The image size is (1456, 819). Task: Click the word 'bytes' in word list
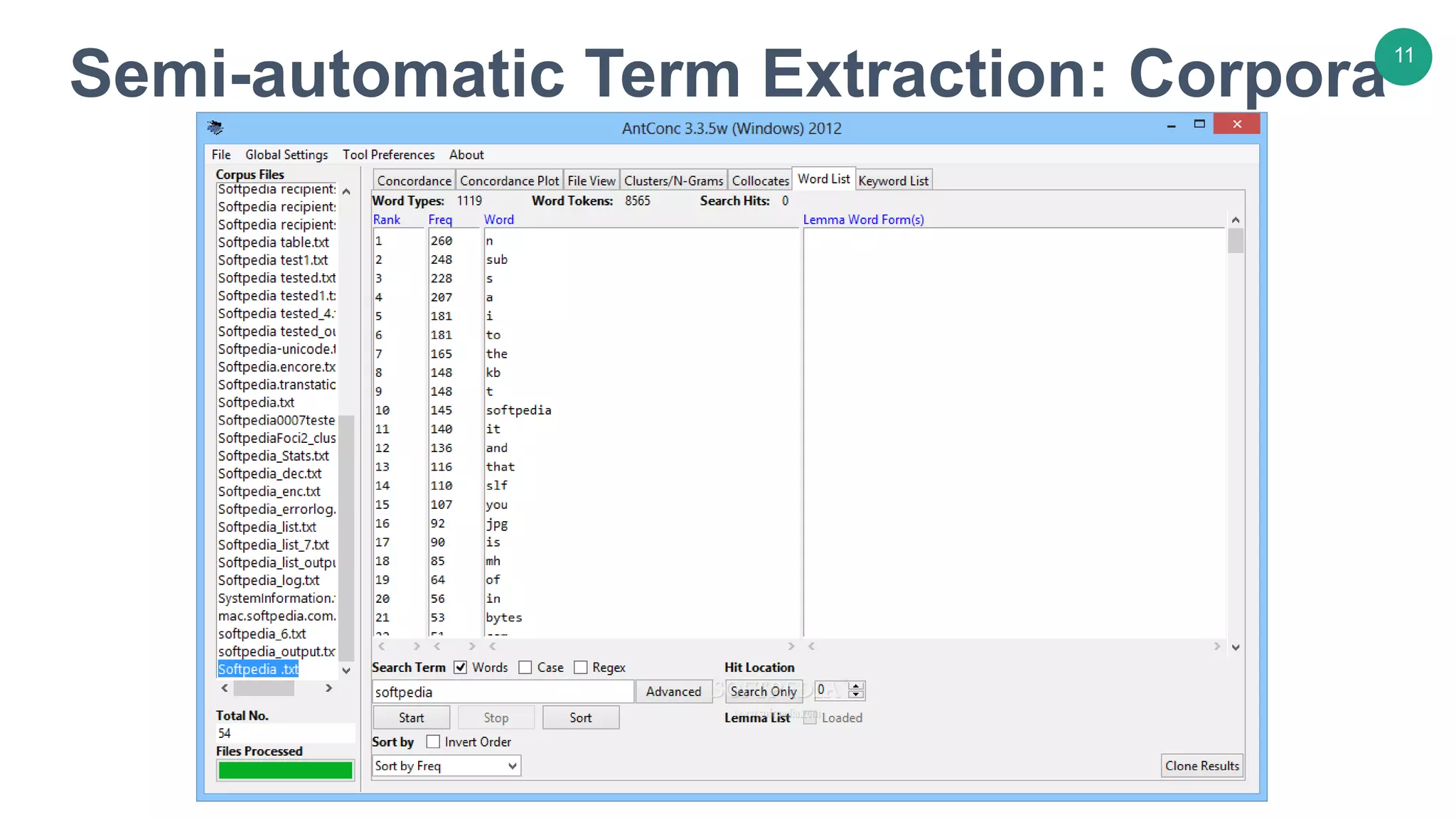(x=503, y=618)
